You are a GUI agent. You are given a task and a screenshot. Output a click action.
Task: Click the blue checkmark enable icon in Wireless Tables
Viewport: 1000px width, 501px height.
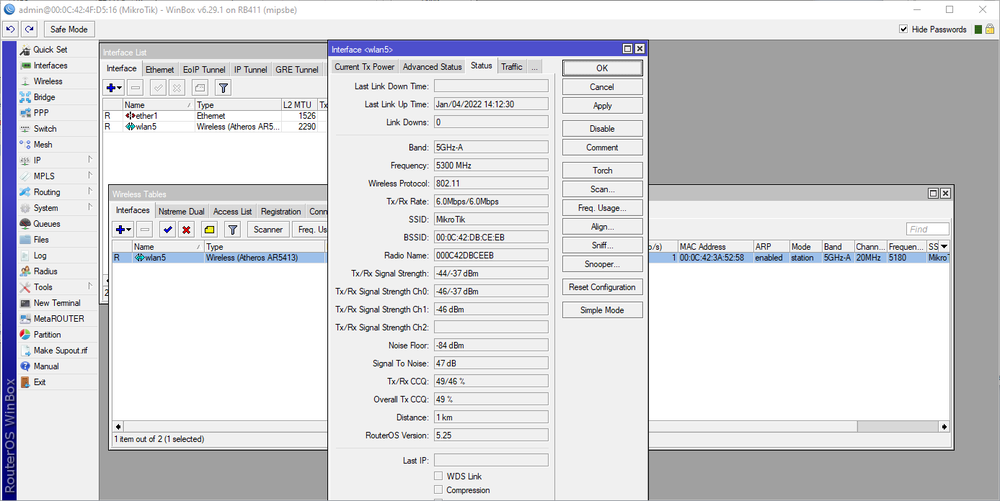coord(166,229)
